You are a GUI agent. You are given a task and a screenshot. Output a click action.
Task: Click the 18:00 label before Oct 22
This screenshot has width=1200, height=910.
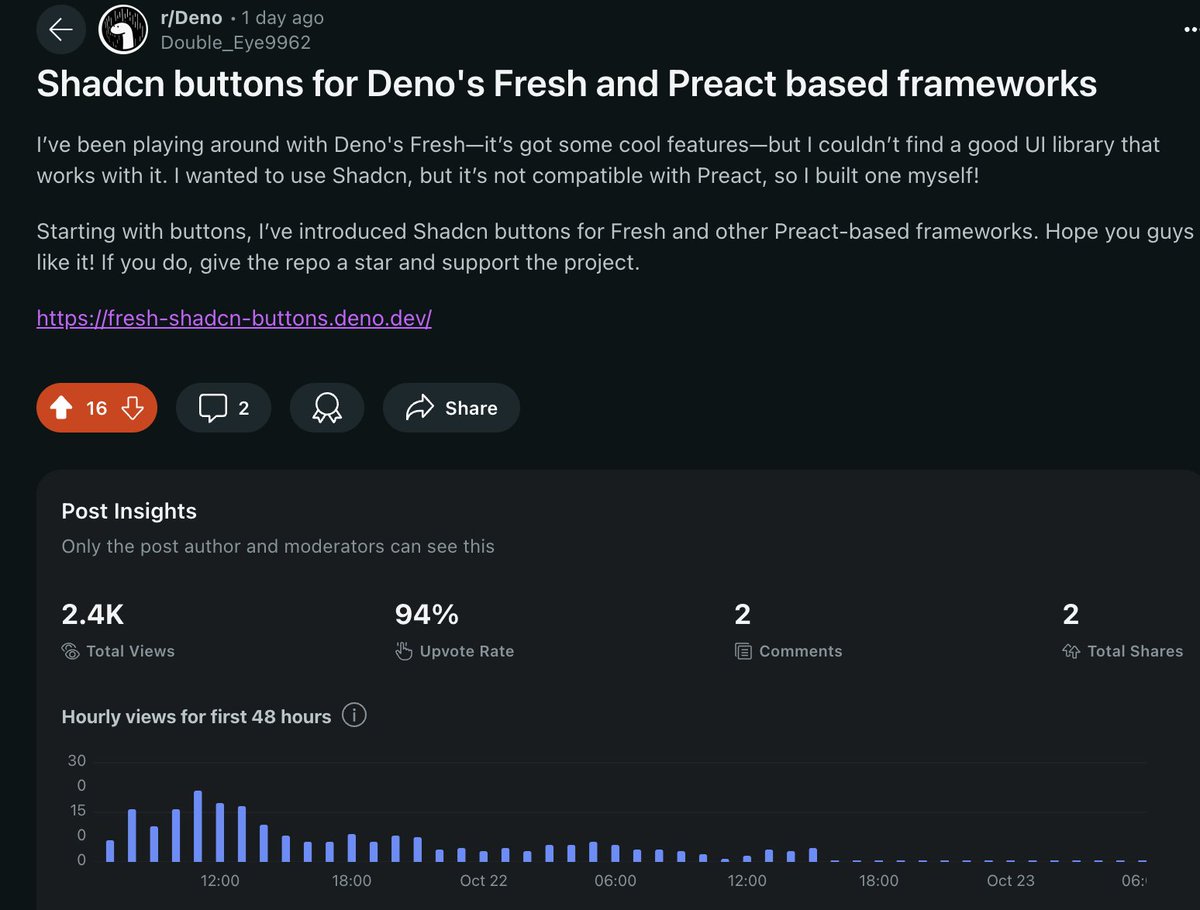point(352,881)
